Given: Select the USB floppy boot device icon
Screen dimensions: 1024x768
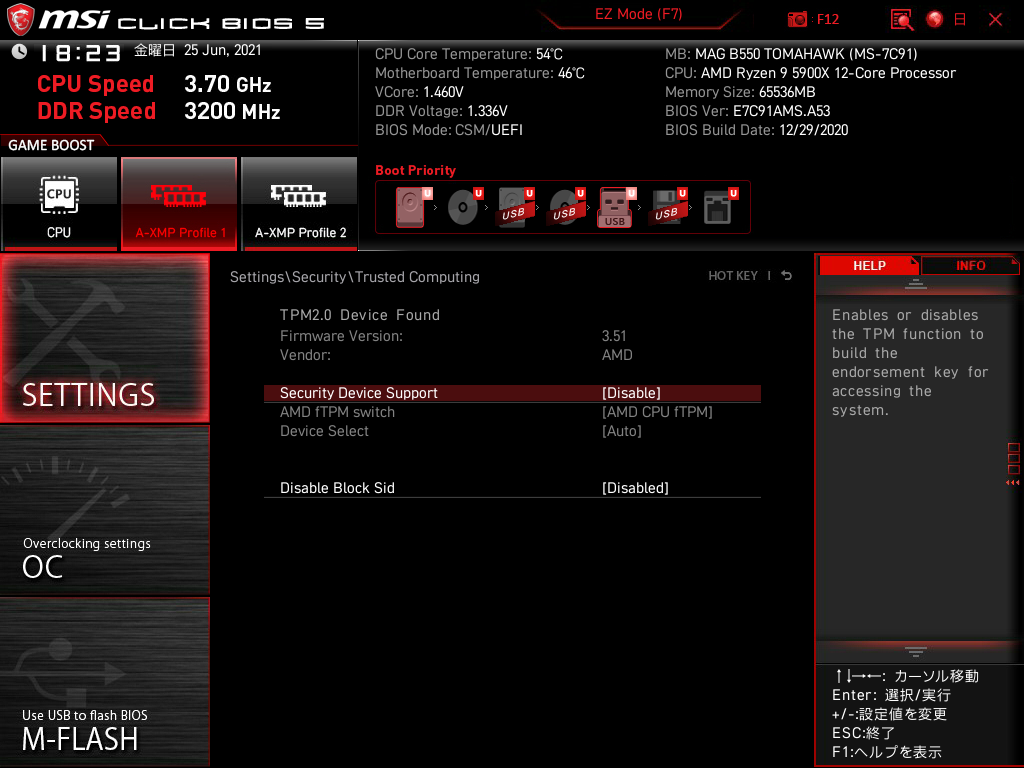Looking at the screenshot, I should (x=668, y=207).
